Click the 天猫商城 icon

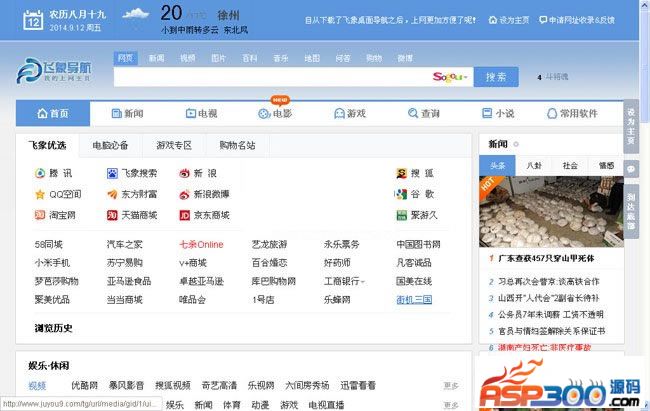112,215
